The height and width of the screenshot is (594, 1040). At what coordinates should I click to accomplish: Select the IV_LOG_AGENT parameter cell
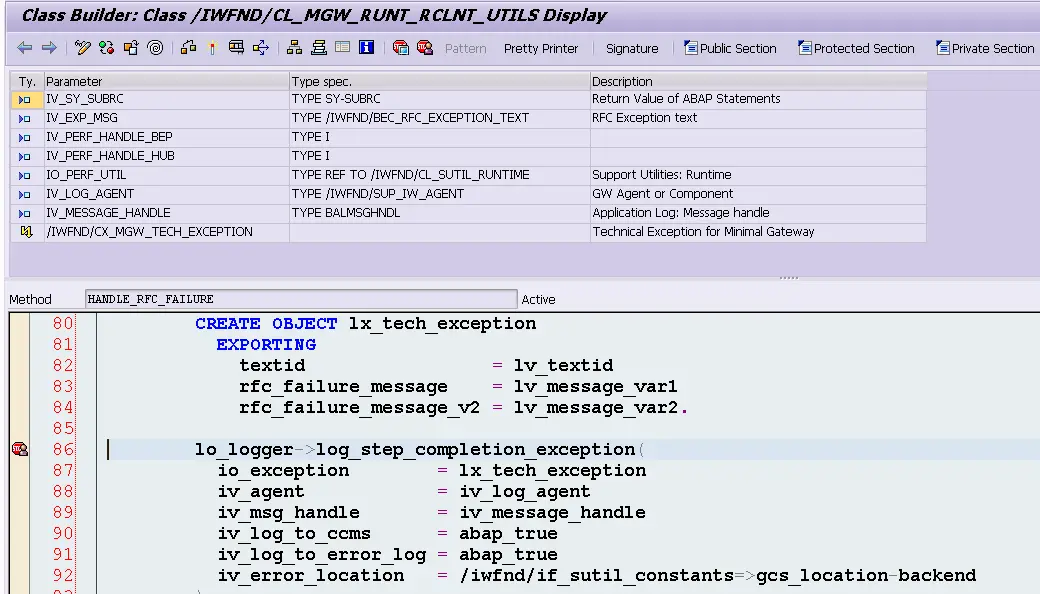click(x=166, y=194)
